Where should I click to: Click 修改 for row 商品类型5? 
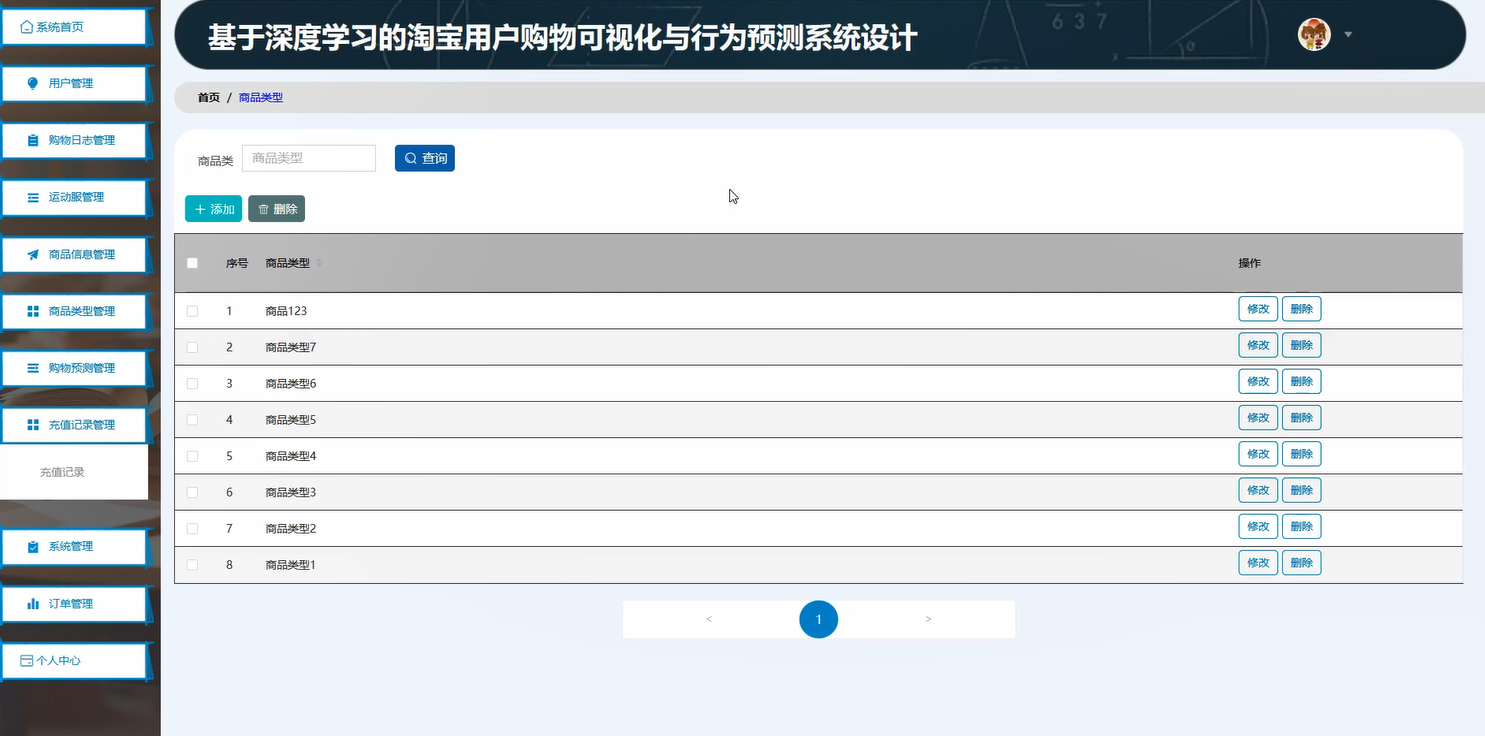click(x=1258, y=418)
